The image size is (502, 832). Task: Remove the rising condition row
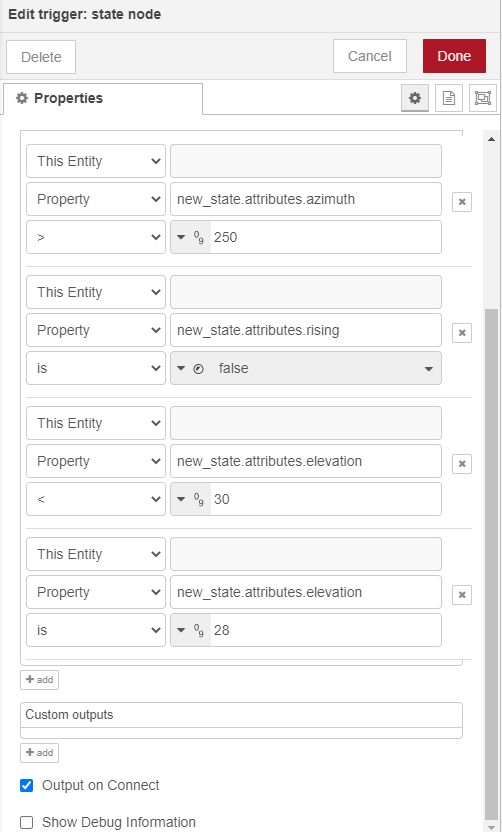(462, 333)
